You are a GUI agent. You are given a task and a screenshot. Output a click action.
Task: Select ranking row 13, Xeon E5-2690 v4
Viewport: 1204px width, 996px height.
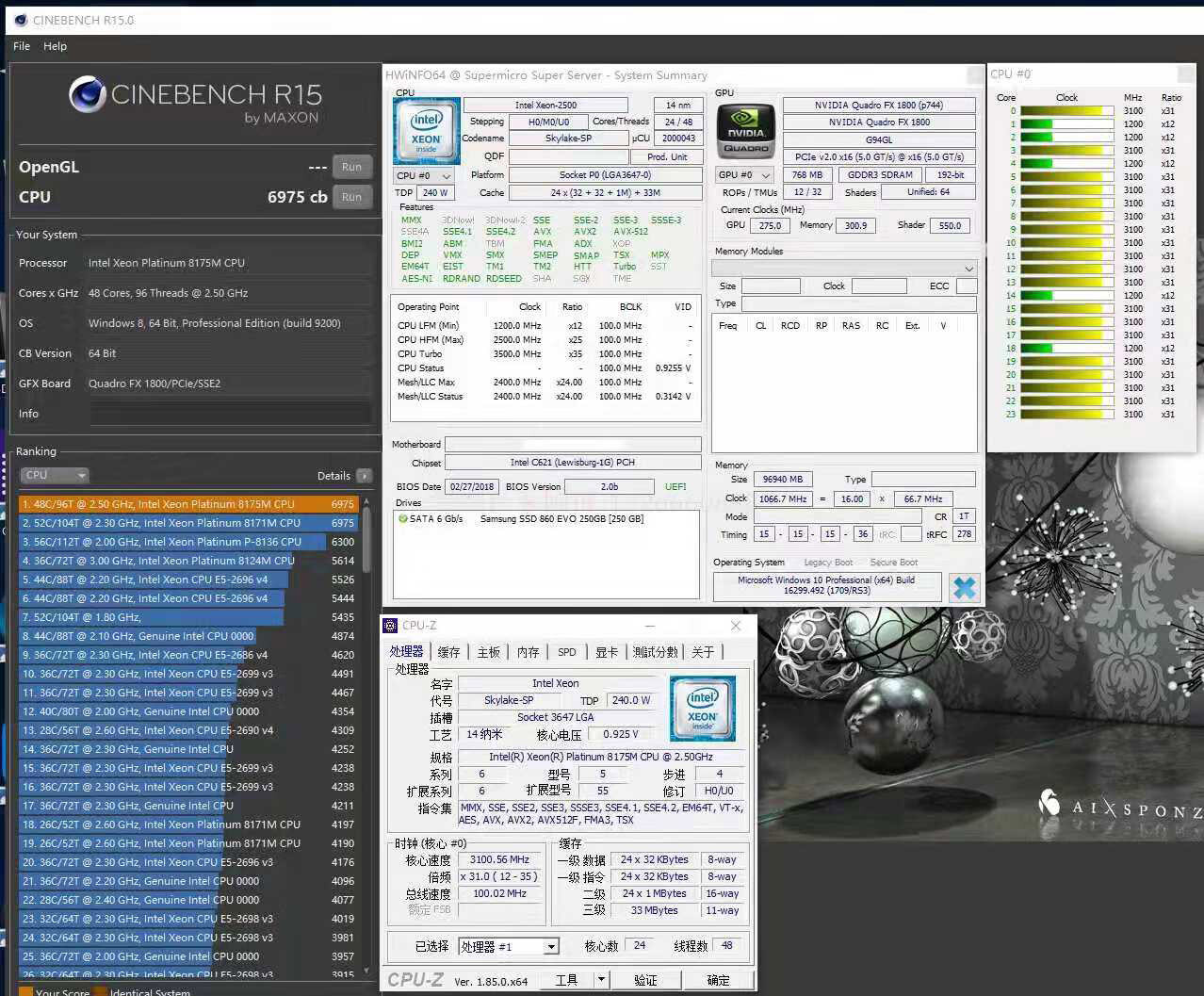tap(188, 730)
